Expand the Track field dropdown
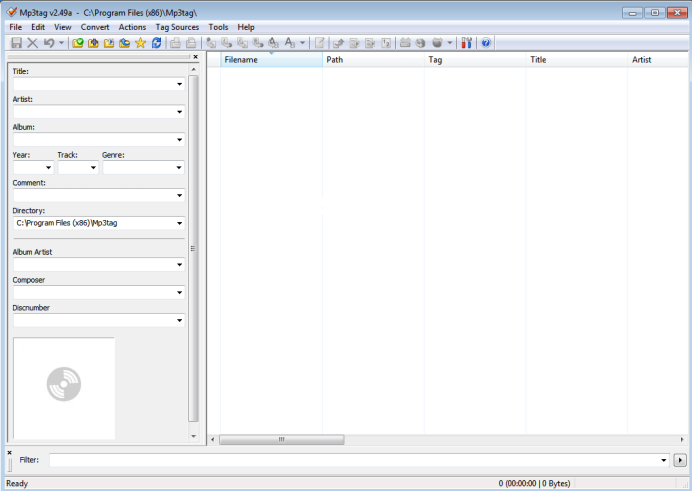Image resolution: width=692 pixels, height=491 pixels. click(x=93, y=168)
